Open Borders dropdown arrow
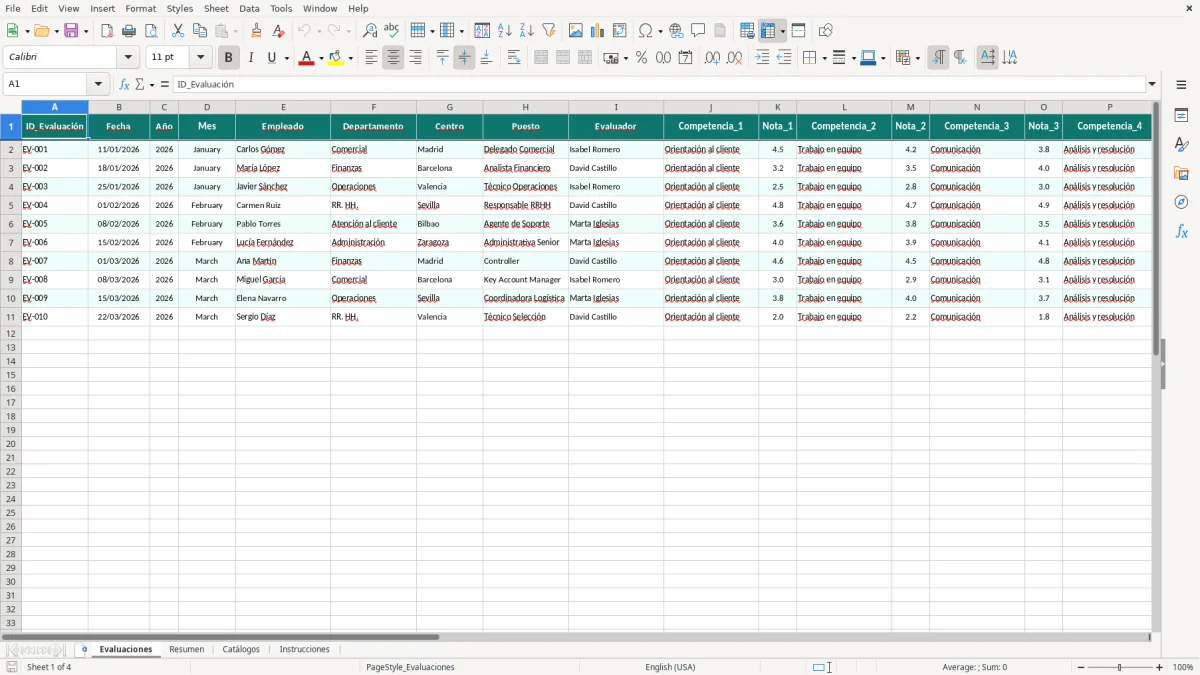The image size is (1200, 675). (824, 58)
